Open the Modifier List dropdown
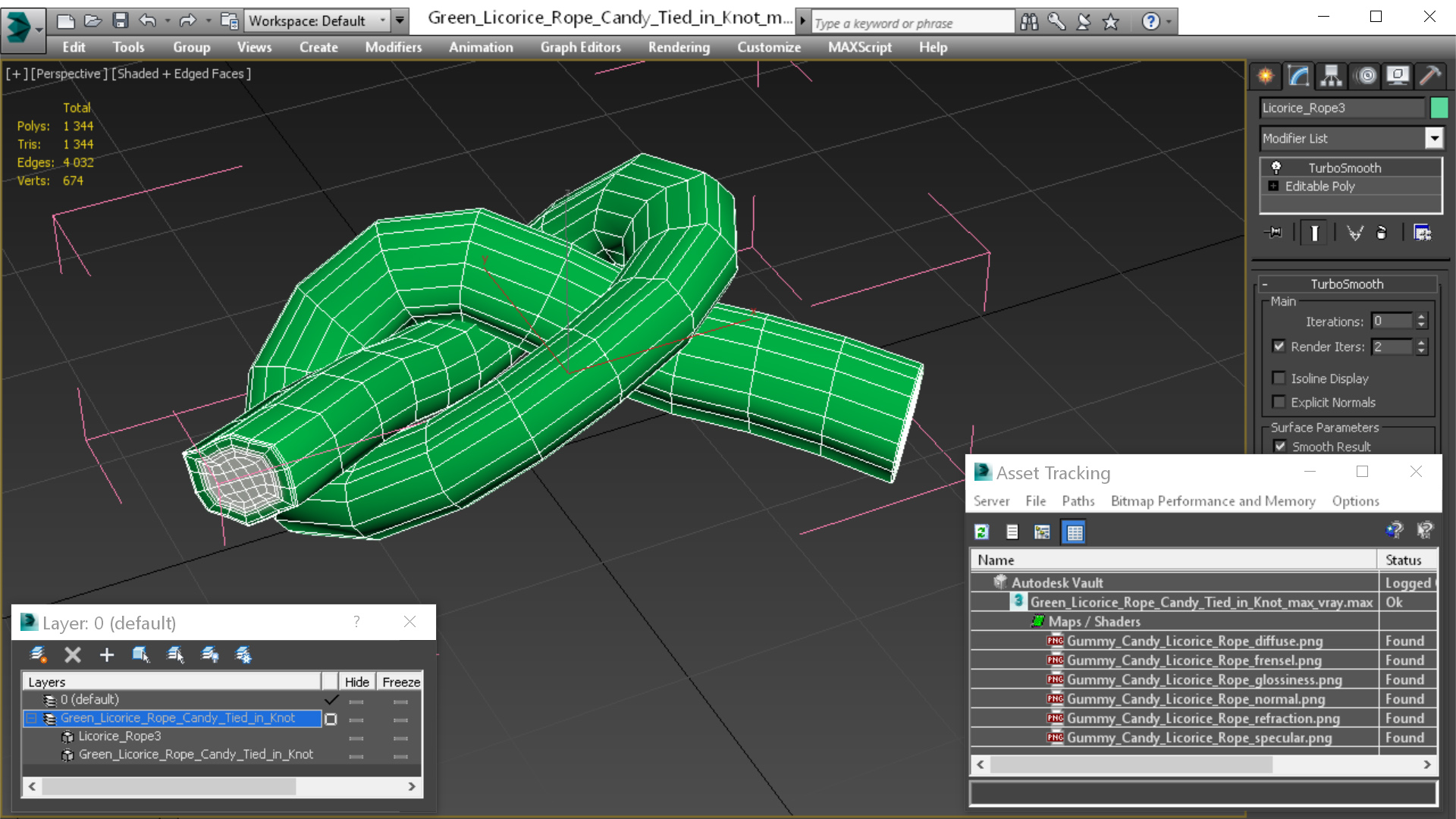The width and height of the screenshot is (1456, 819). pyautogui.click(x=1433, y=139)
